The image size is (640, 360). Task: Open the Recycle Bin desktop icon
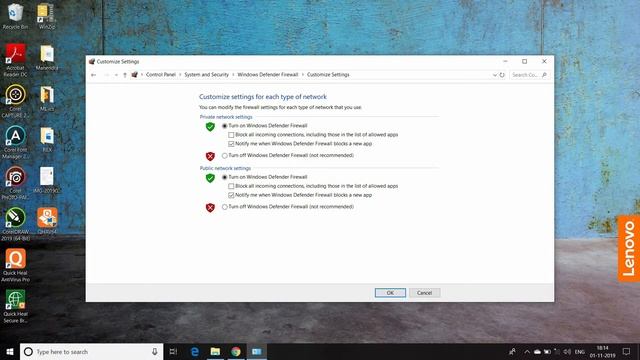15,16
